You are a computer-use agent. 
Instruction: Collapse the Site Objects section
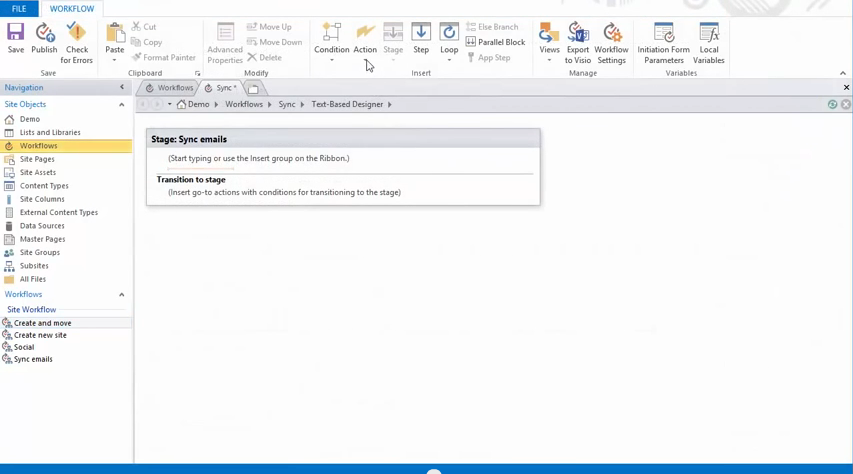pyautogui.click(x=122, y=104)
